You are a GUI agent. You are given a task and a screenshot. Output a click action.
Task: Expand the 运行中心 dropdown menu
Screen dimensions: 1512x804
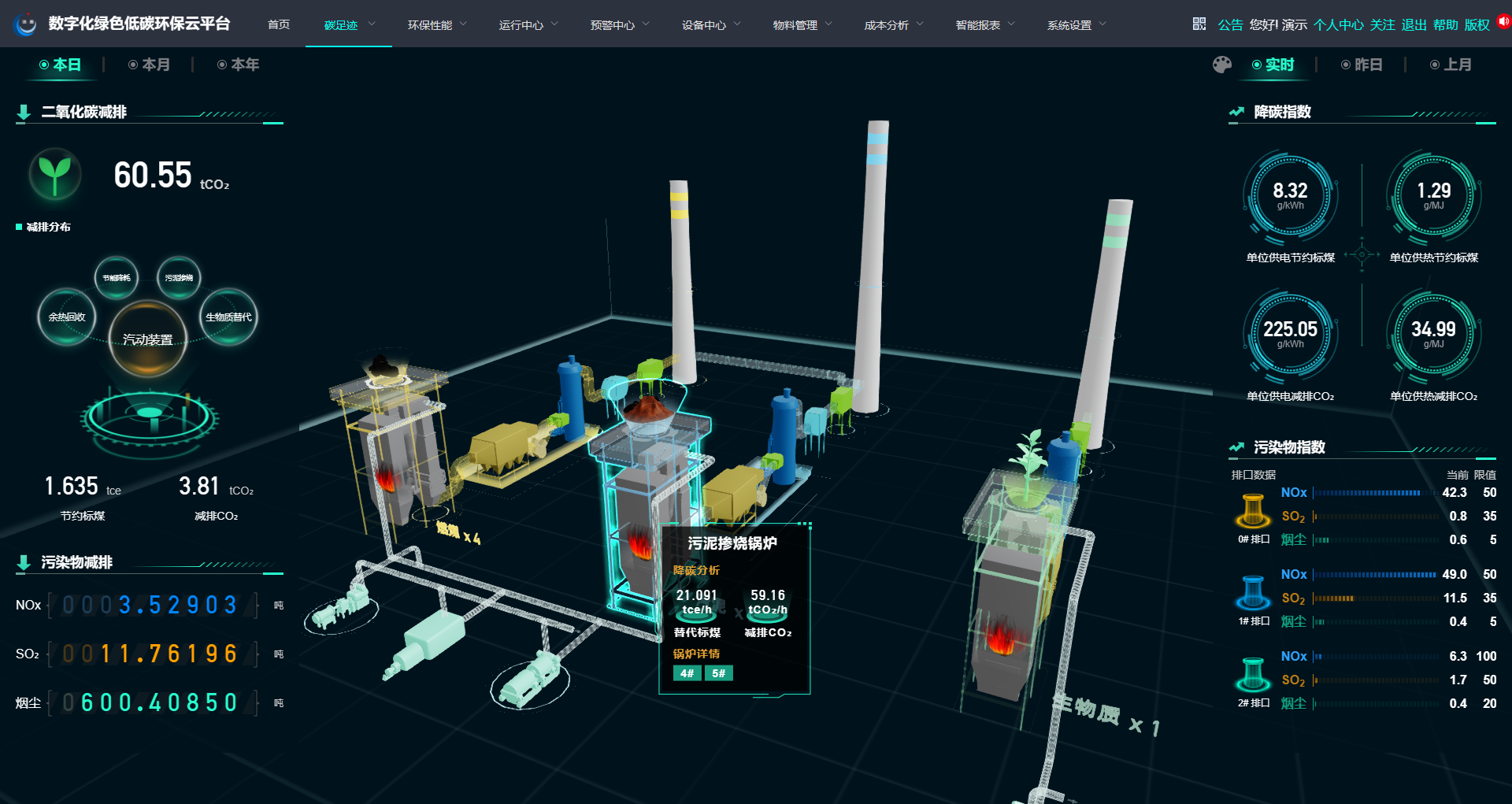528,25
